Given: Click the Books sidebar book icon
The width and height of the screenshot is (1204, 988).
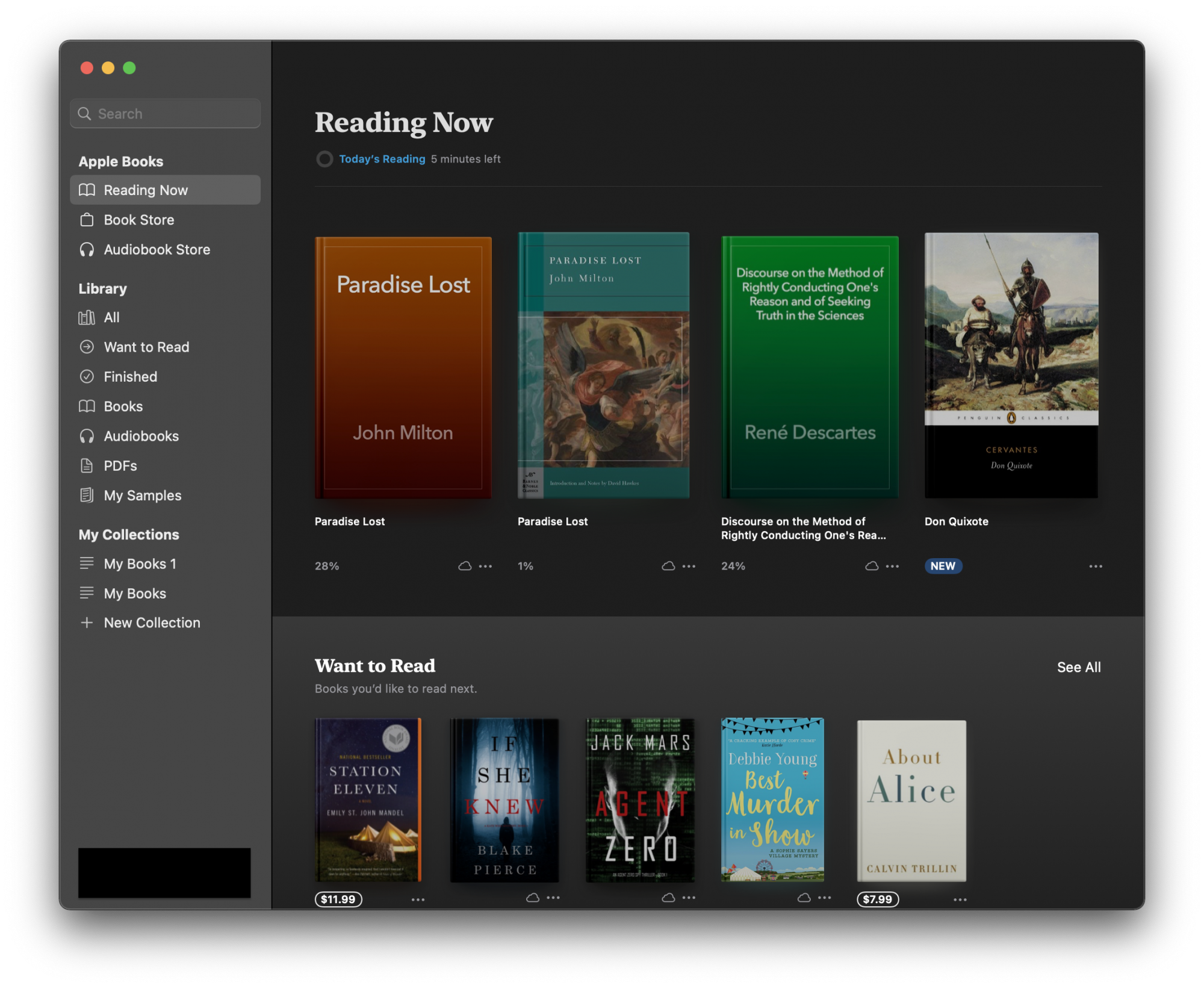Looking at the screenshot, I should pyautogui.click(x=87, y=406).
